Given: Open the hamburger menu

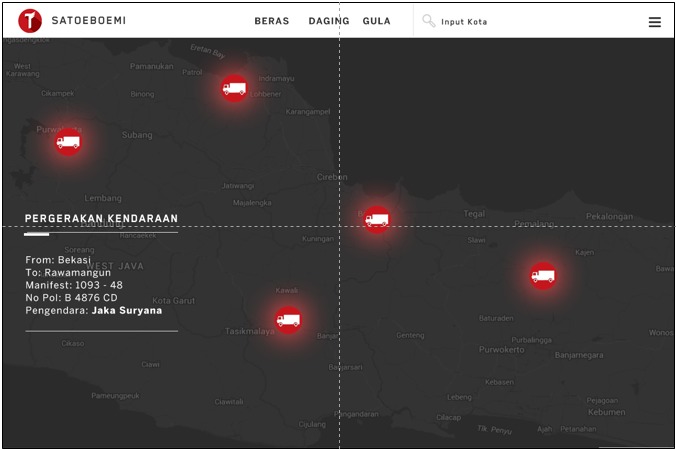Looking at the screenshot, I should click(x=654, y=22).
